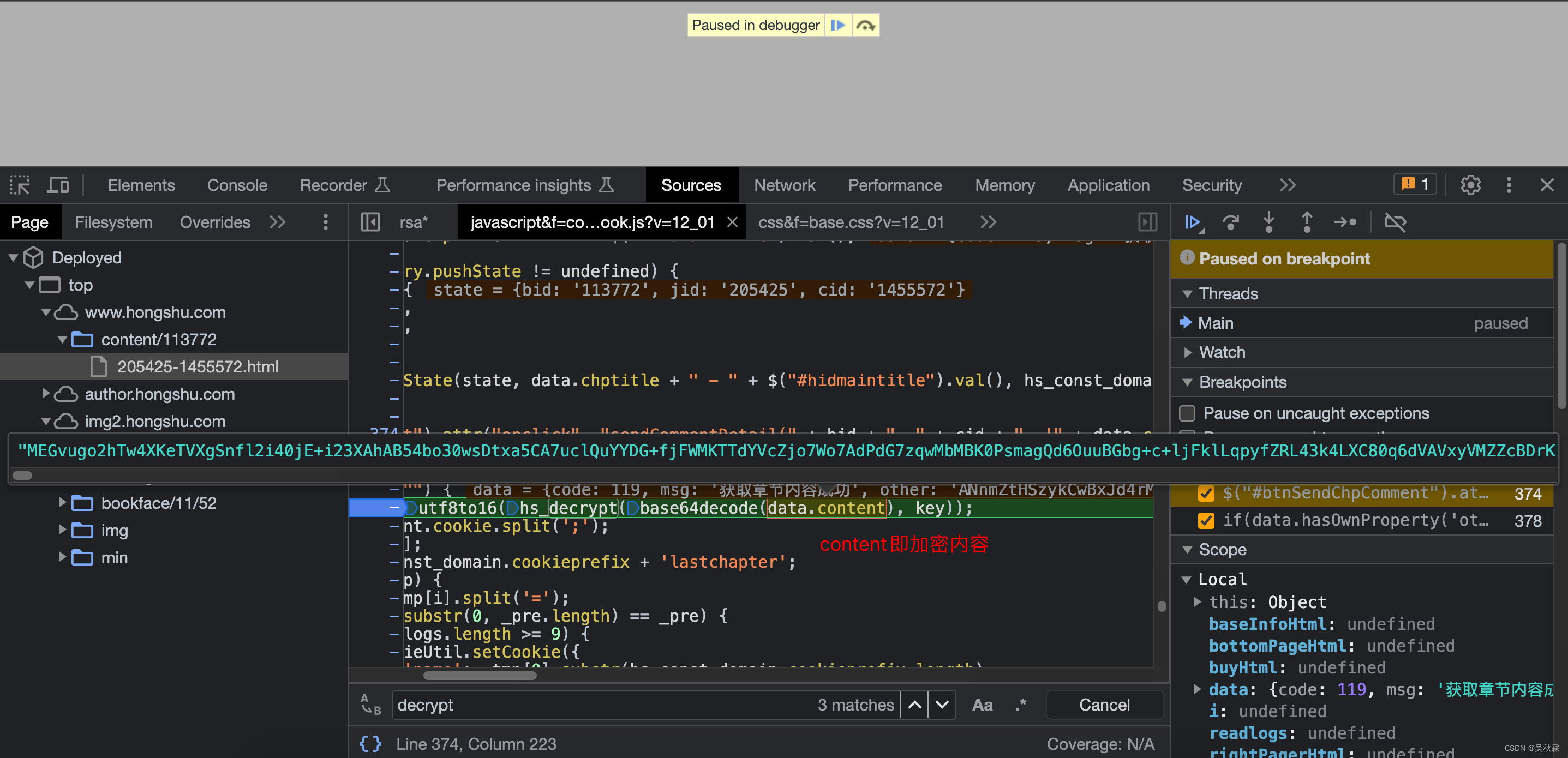The image size is (1568, 758).
Task: Go to next search match
Action: pyautogui.click(x=942, y=705)
